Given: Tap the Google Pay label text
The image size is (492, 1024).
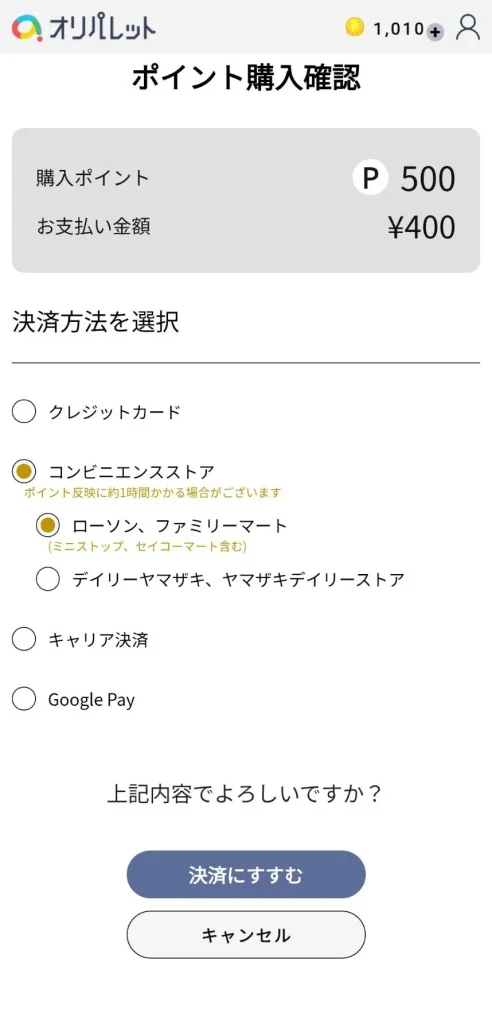Looking at the screenshot, I should coord(91,700).
